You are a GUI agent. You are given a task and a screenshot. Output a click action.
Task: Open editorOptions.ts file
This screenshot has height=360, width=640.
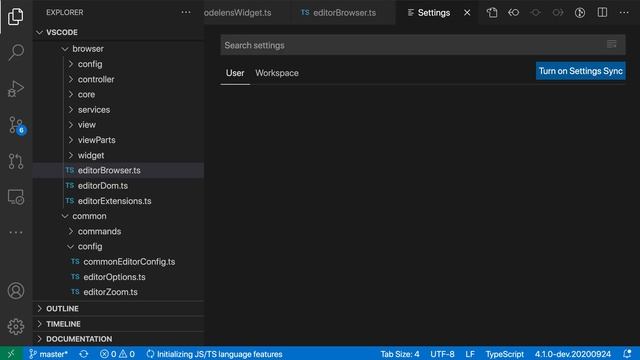118,277
